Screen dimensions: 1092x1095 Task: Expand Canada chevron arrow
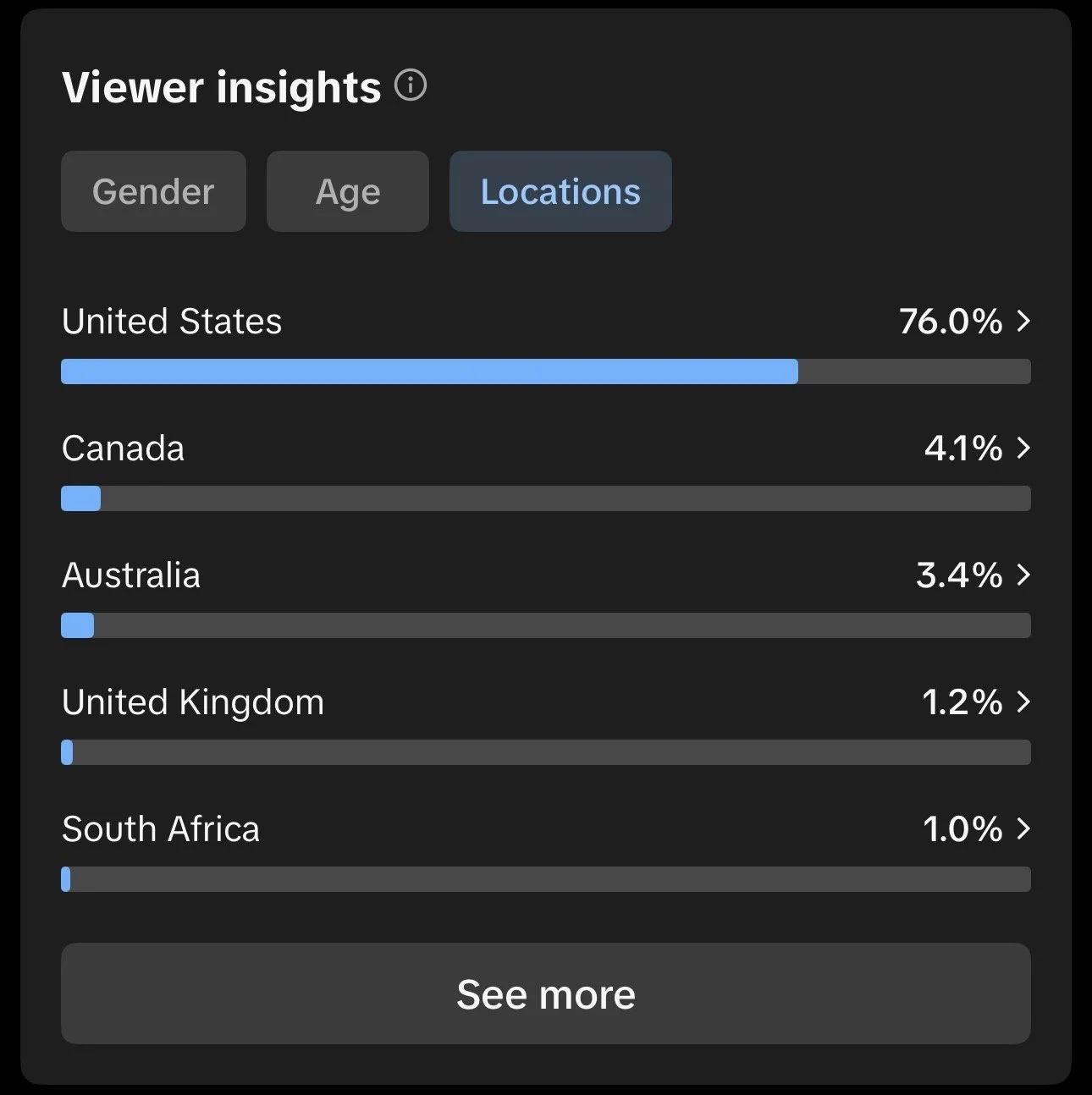[1023, 448]
